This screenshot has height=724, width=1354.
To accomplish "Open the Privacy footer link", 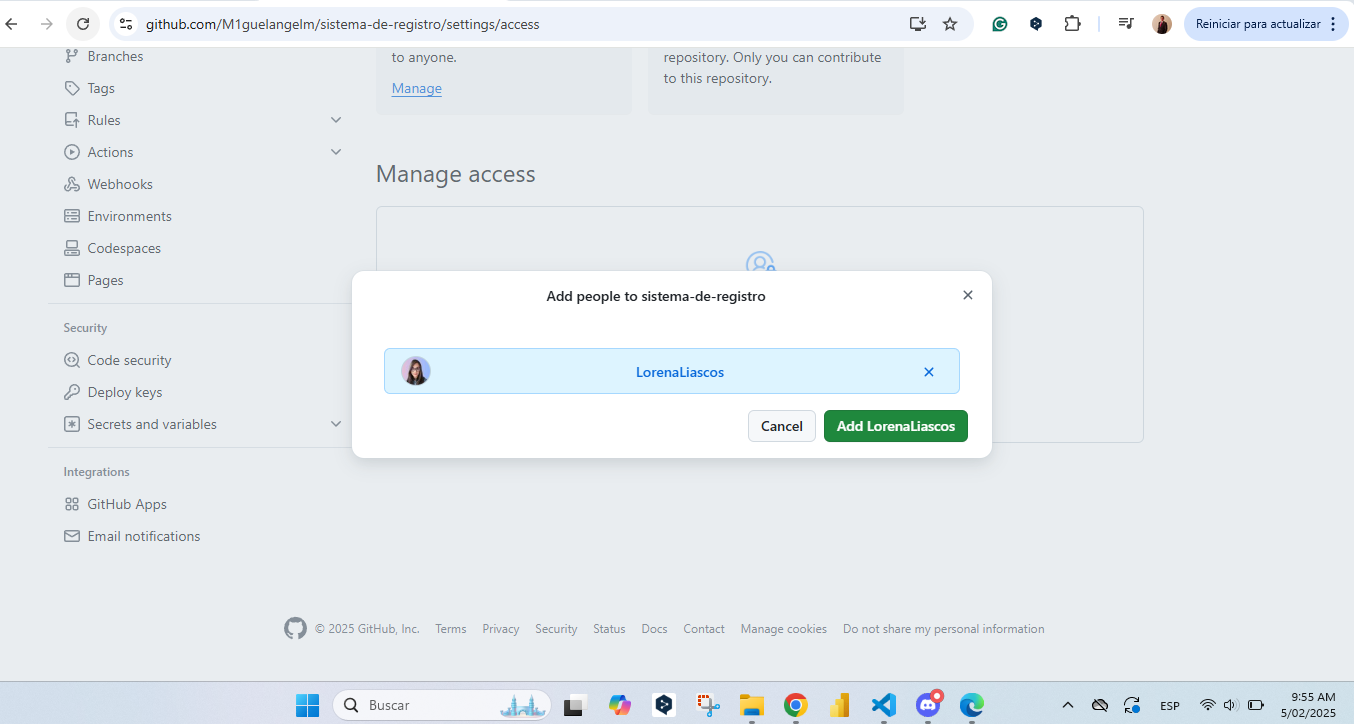I will [x=501, y=629].
